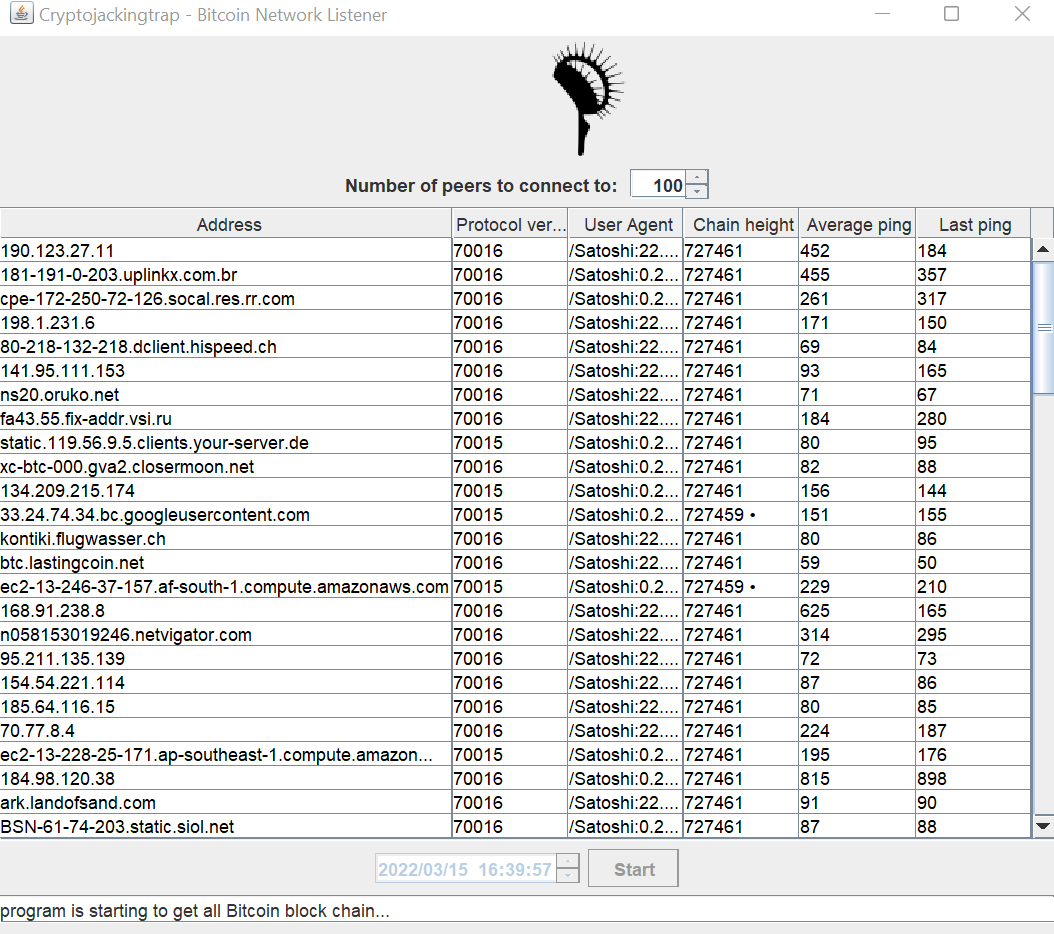Image resolution: width=1054 pixels, height=934 pixels.
Task: Select the row for 198.1.231.6
Action: pyautogui.click(x=515, y=322)
